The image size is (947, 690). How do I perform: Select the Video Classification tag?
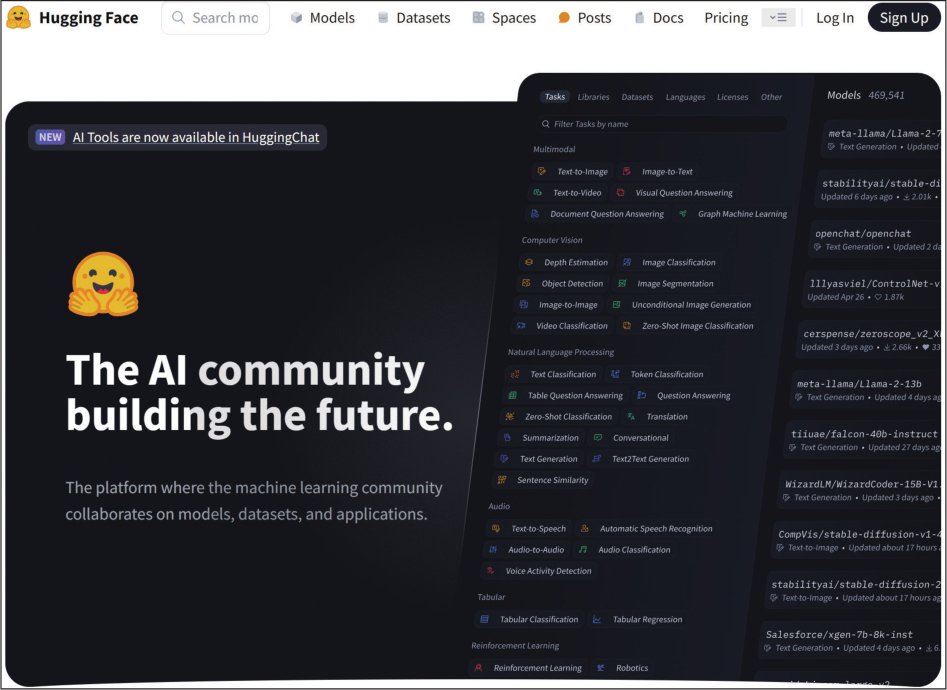(x=562, y=326)
